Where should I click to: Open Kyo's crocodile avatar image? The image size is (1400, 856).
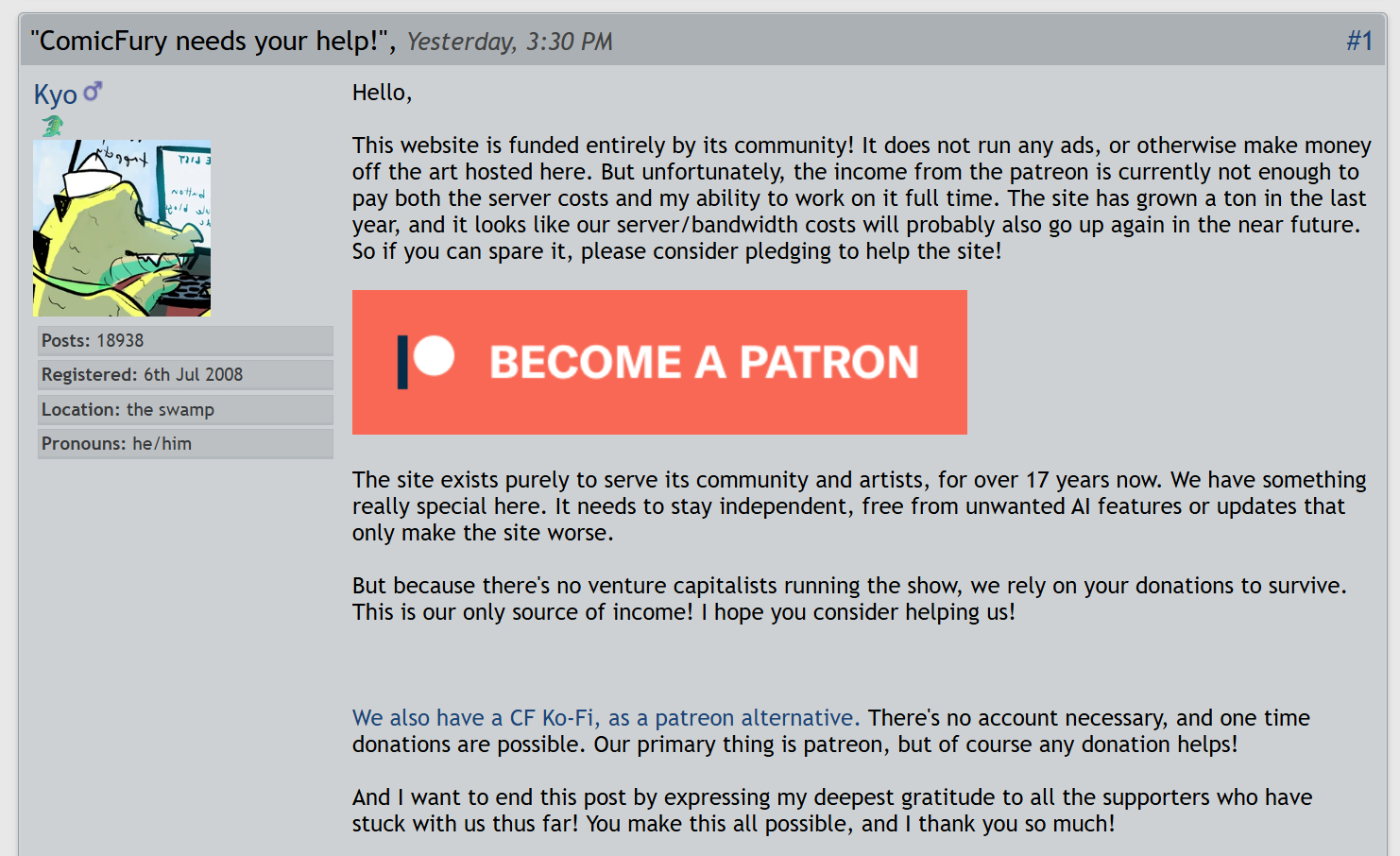pos(122,228)
